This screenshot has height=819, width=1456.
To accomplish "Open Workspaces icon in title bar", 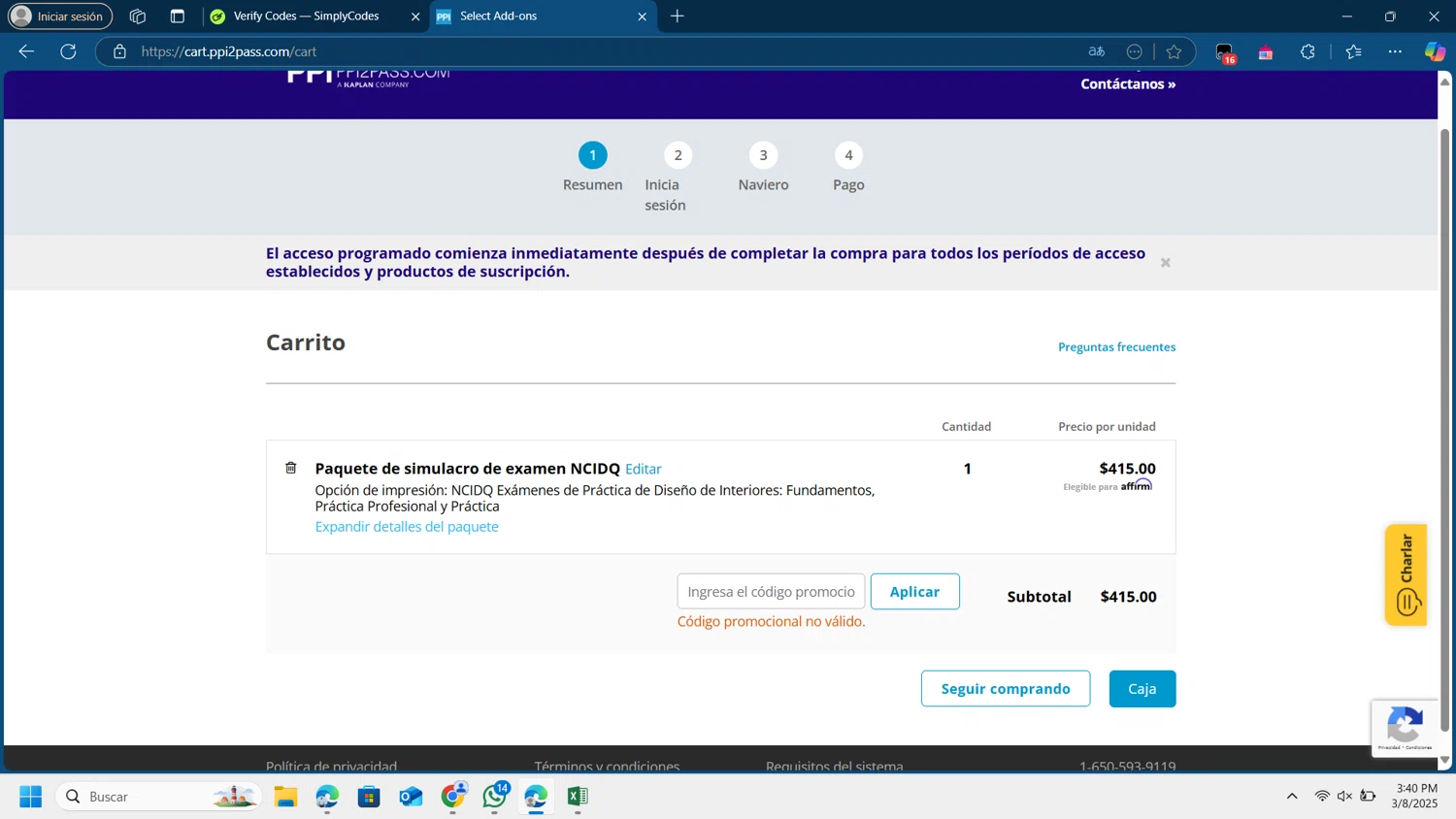I will (x=137, y=16).
